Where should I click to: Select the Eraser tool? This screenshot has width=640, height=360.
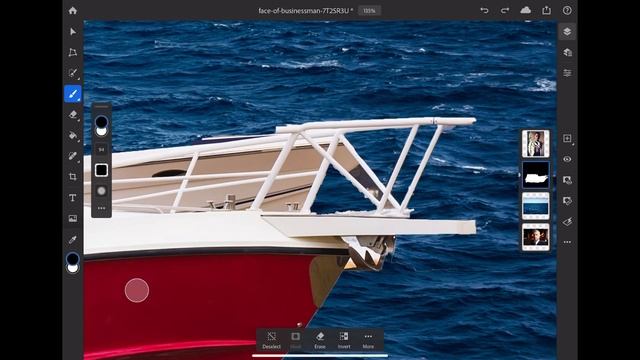73,115
